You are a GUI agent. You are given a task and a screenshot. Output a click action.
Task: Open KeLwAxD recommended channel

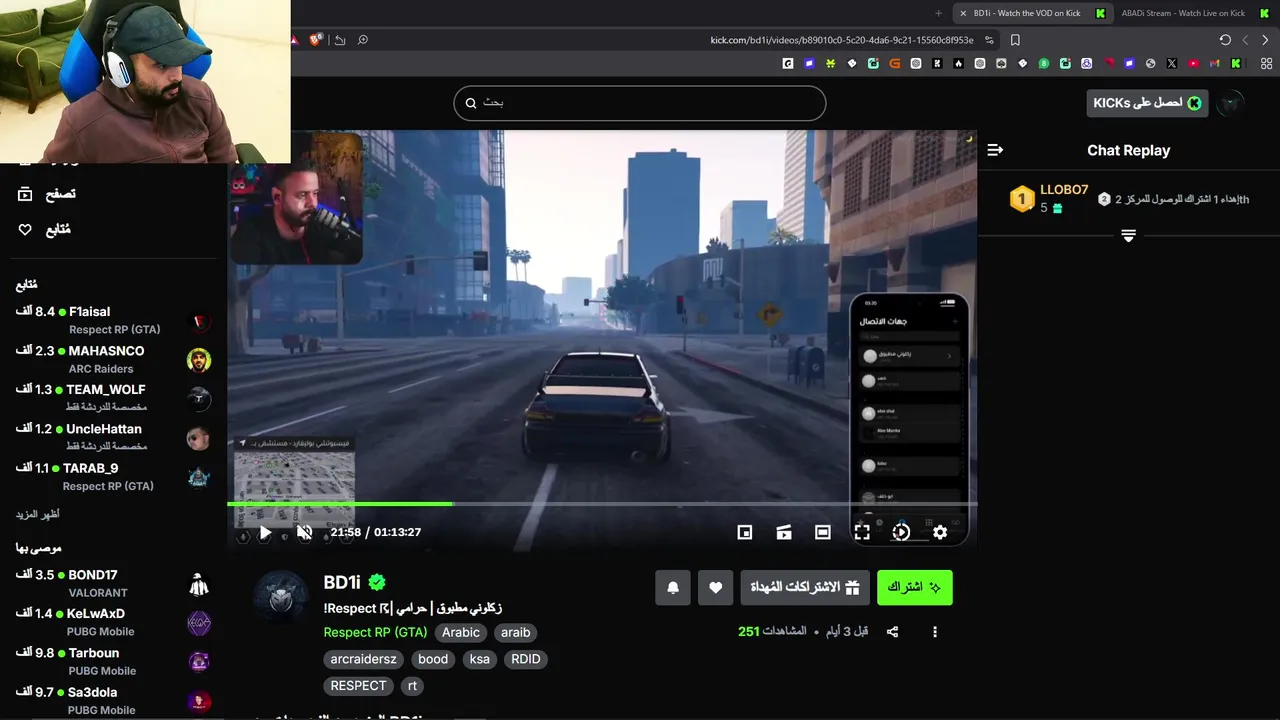click(x=113, y=622)
